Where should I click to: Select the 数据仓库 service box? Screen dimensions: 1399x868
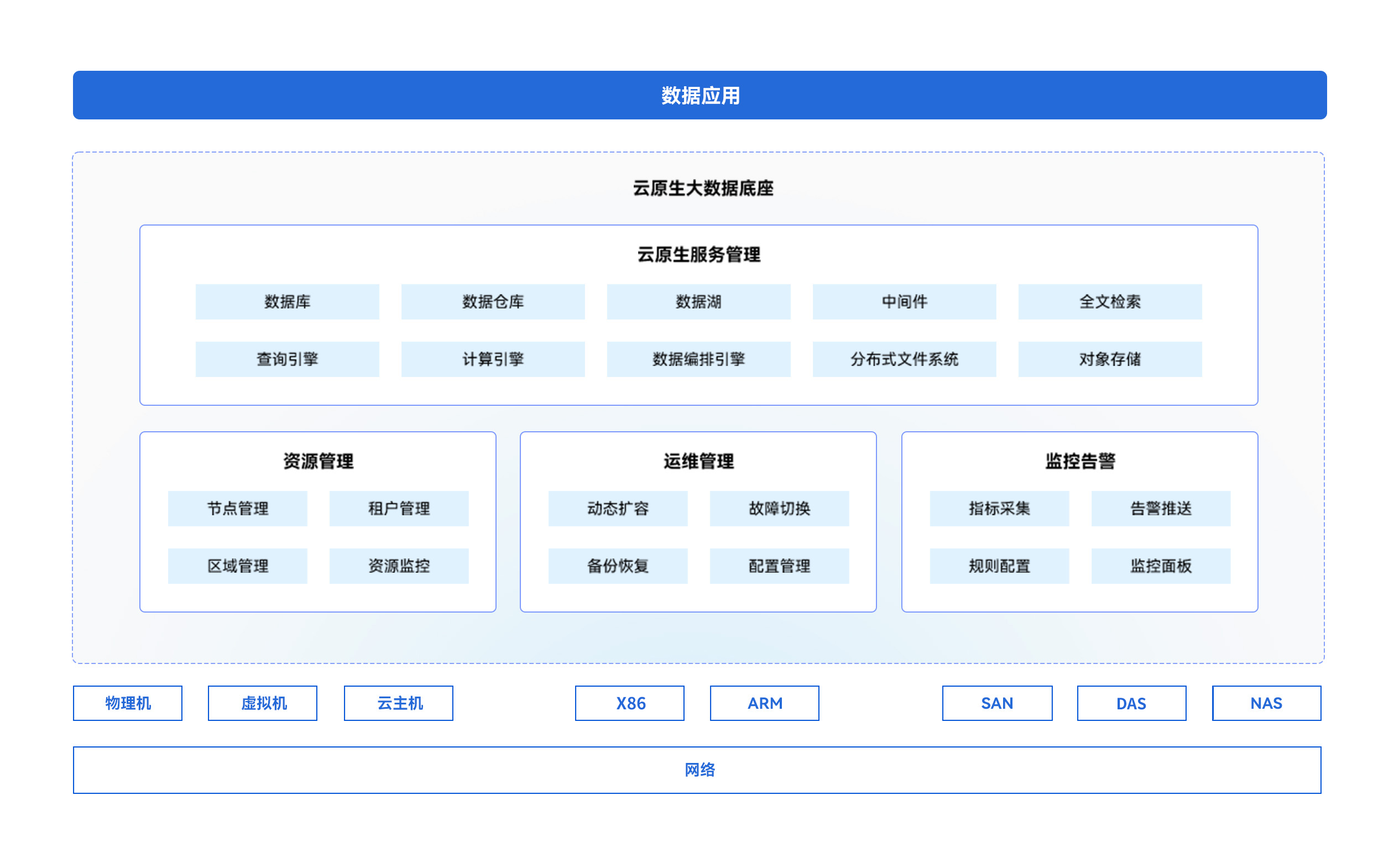coord(493,301)
